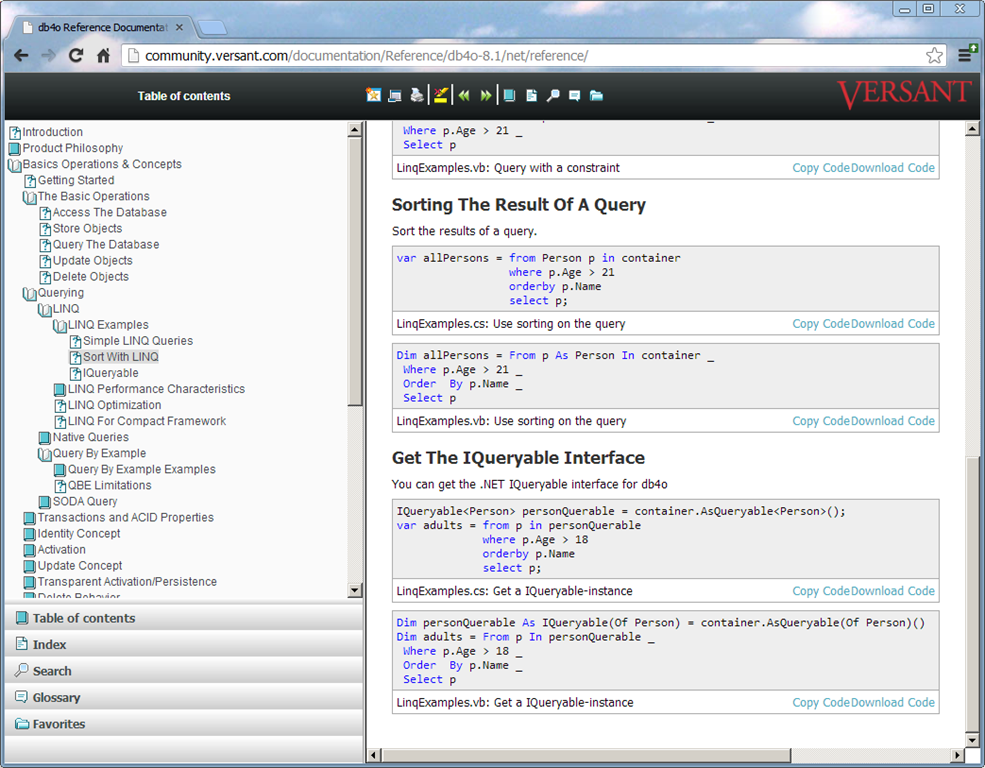Viewport: 985px width, 768px height.
Task: Go to previous topic with green back arrows
Action: coord(464,96)
